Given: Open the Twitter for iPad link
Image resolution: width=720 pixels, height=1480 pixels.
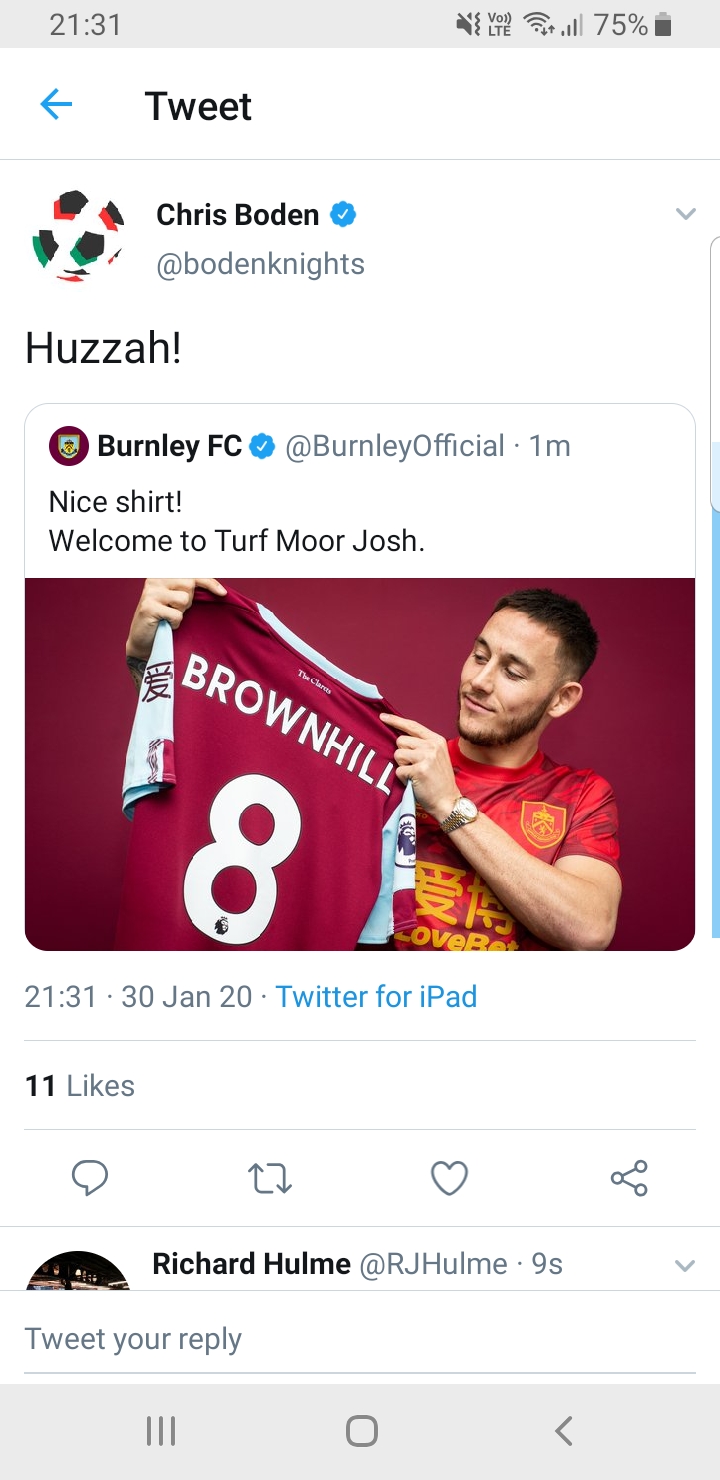Looking at the screenshot, I should point(376,997).
